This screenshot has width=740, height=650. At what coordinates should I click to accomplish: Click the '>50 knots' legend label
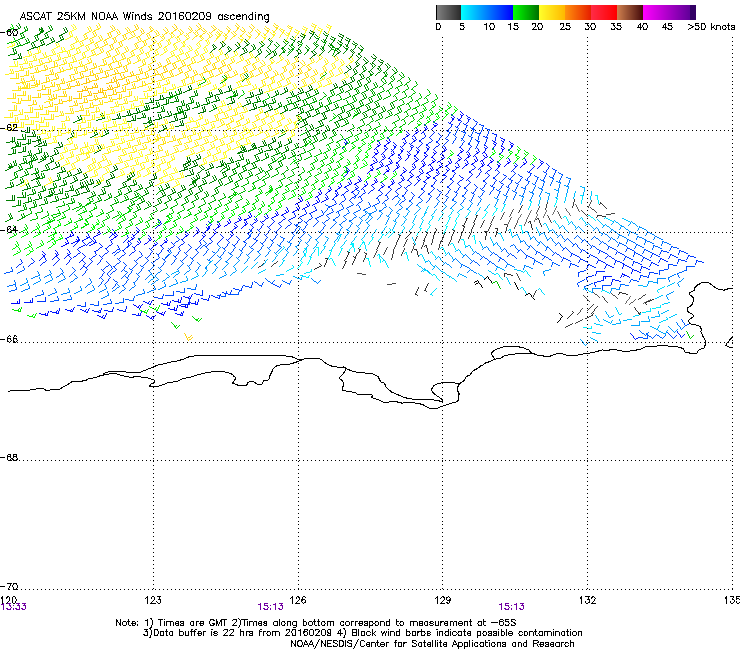pos(711,27)
